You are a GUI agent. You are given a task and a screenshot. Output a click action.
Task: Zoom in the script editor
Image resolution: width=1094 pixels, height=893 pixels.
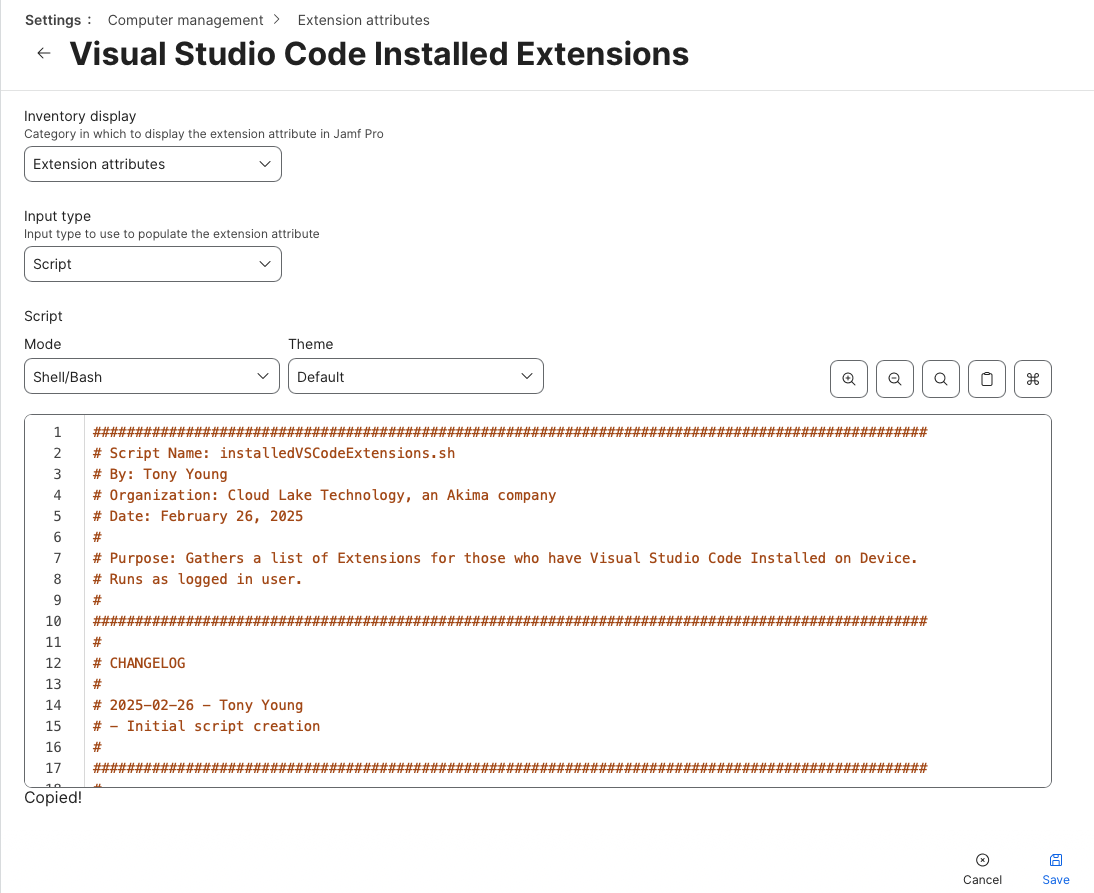848,379
